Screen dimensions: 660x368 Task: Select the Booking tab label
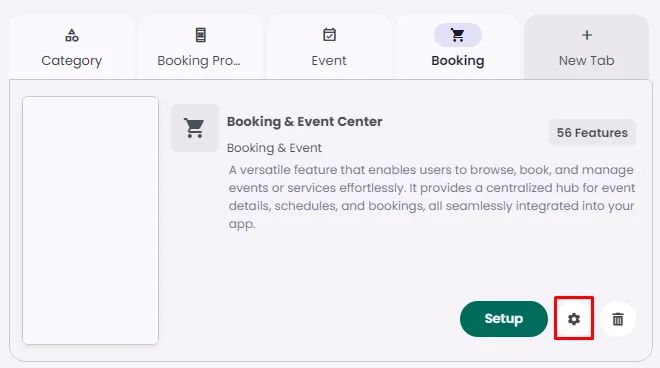coord(458,61)
